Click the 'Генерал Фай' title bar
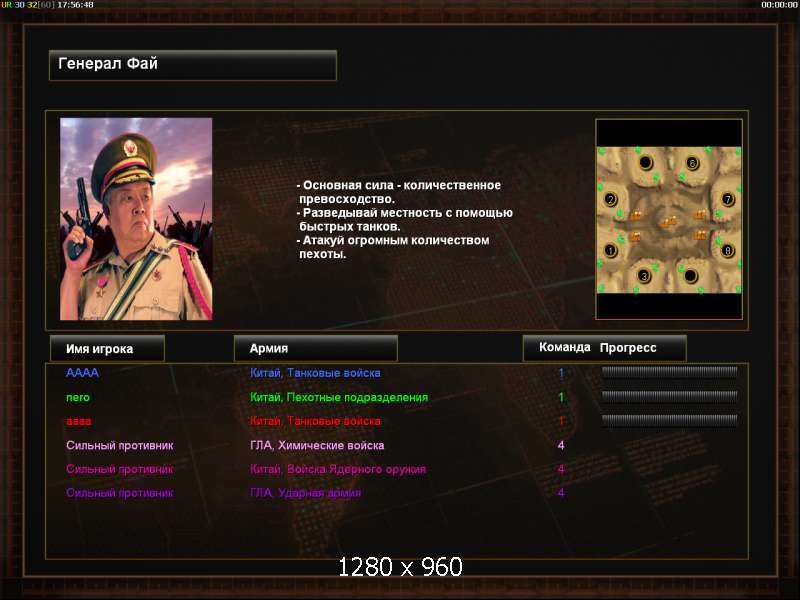 pos(193,65)
